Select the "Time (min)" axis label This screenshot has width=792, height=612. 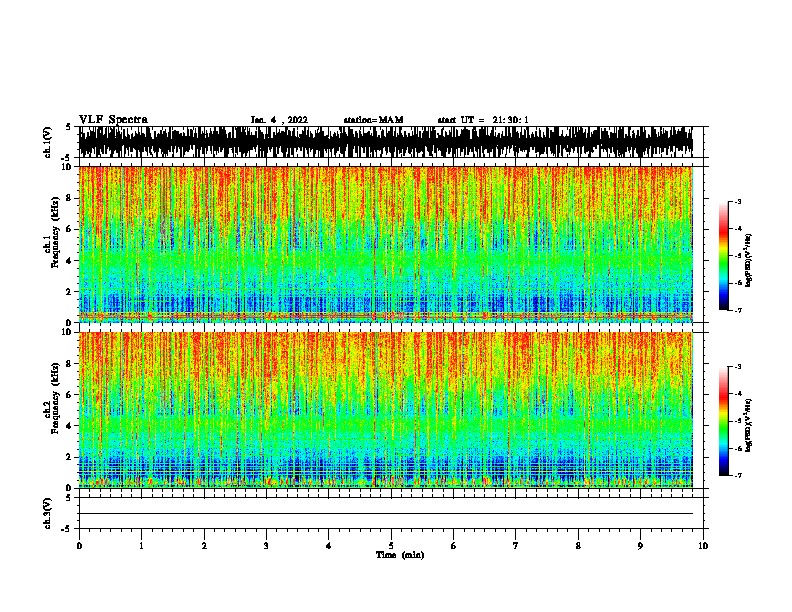400,555
